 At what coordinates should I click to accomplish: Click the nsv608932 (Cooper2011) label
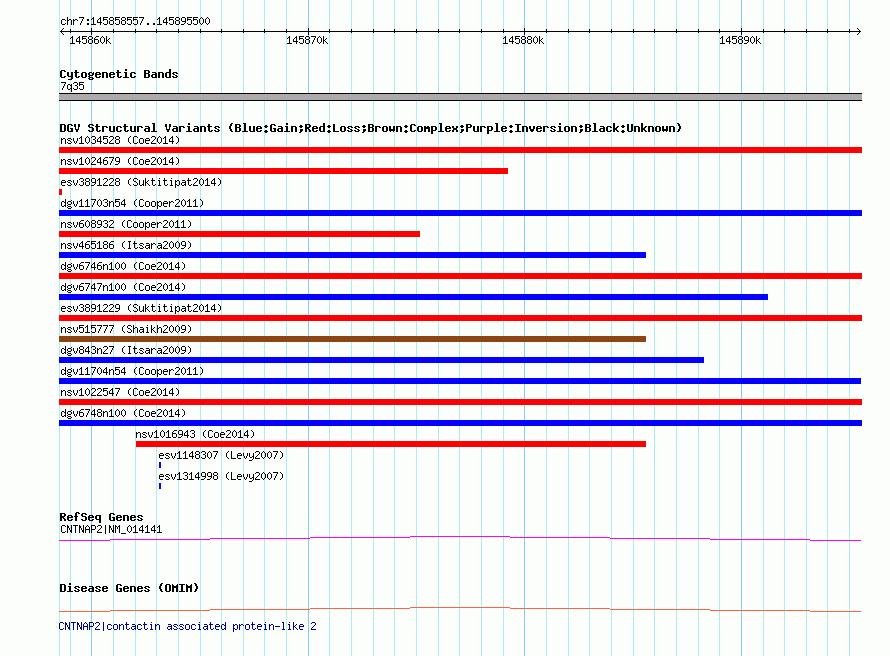click(126, 224)
